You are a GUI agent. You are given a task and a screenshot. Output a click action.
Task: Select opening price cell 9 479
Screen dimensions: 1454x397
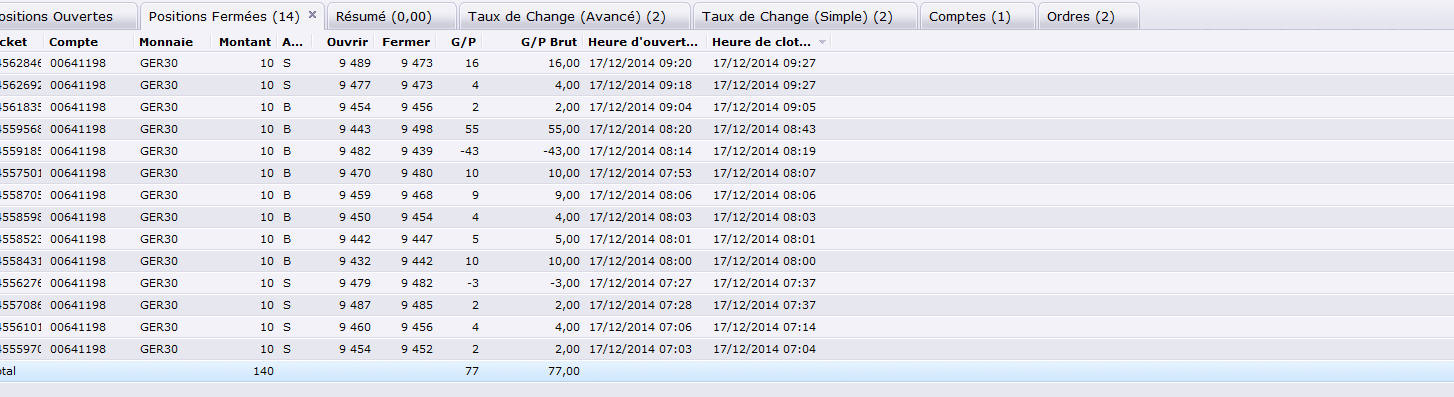(354, 283)
